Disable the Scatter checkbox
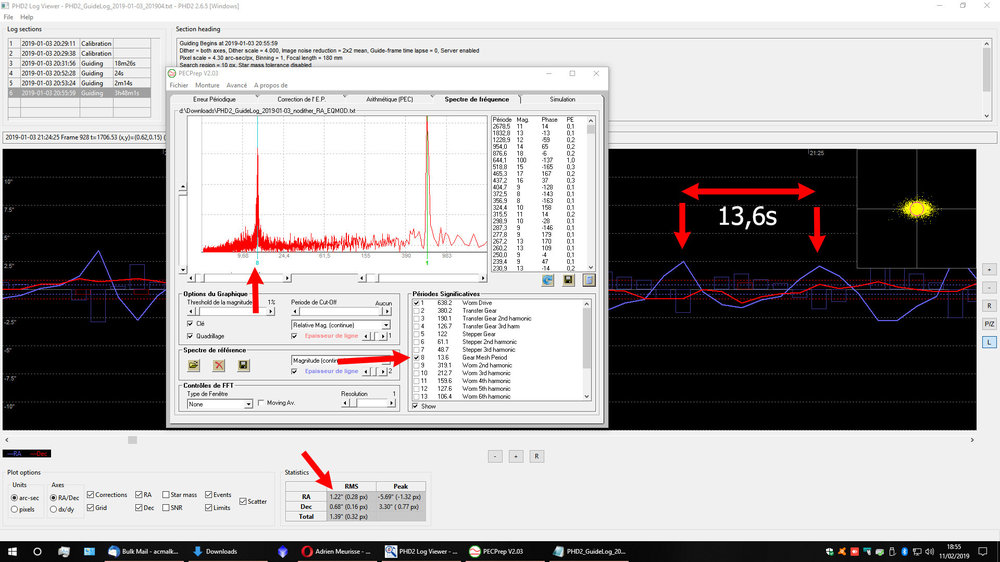 tap(243, 501)
